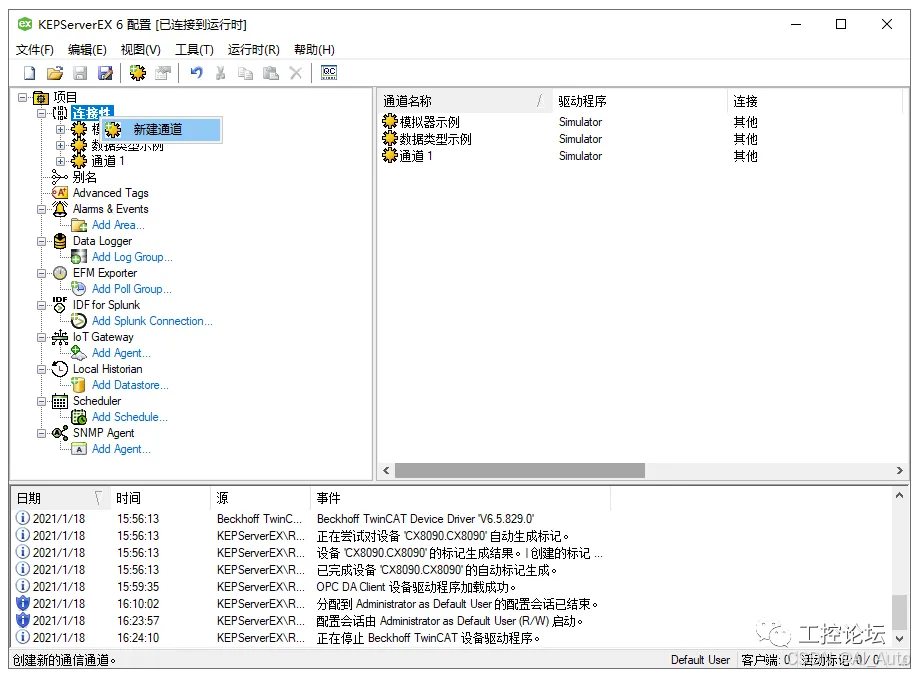Click the Aliases tree icon
Image resolution: width=915 pixels, height=674 pixels.
60,177
